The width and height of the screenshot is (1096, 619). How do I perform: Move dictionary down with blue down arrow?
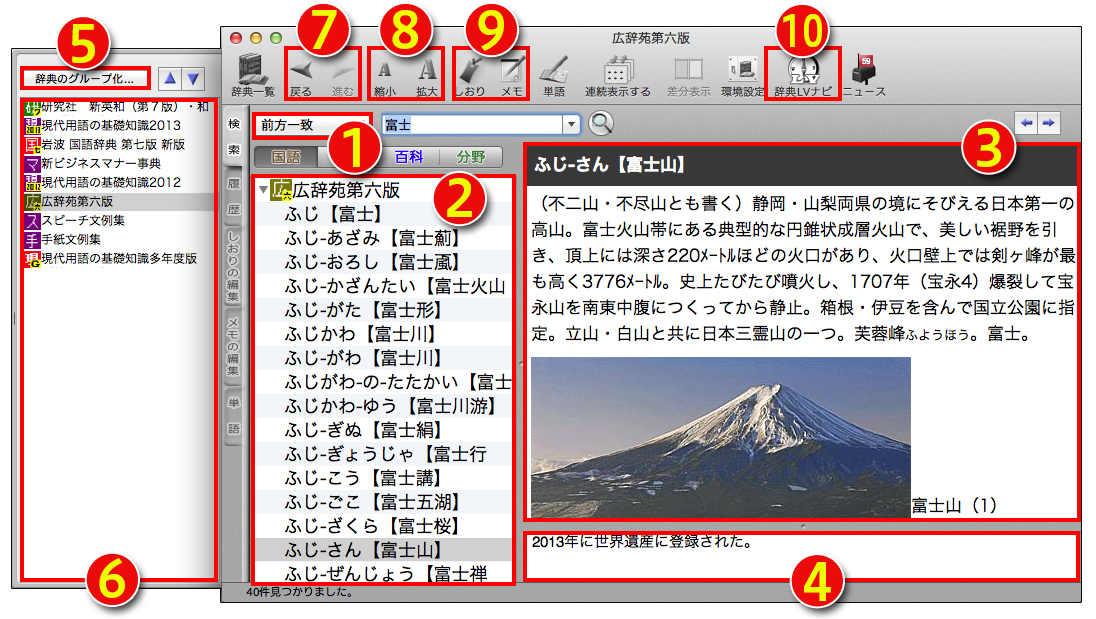click(x=193, y=78)
